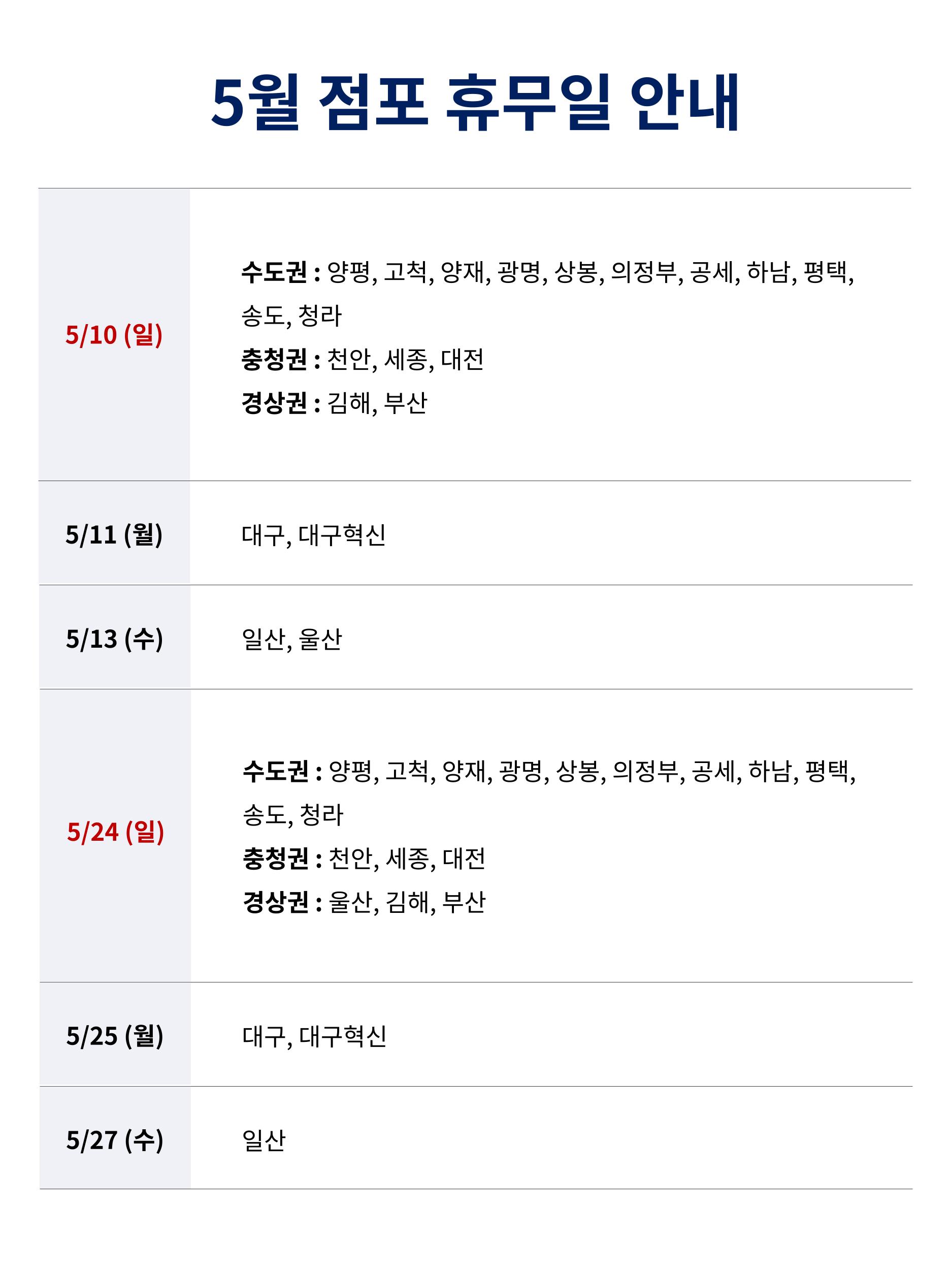This screenshot has height=1270, width=952.
Task: Click the 일산 entry for 5/27
Action: (x=264, y=1140)
